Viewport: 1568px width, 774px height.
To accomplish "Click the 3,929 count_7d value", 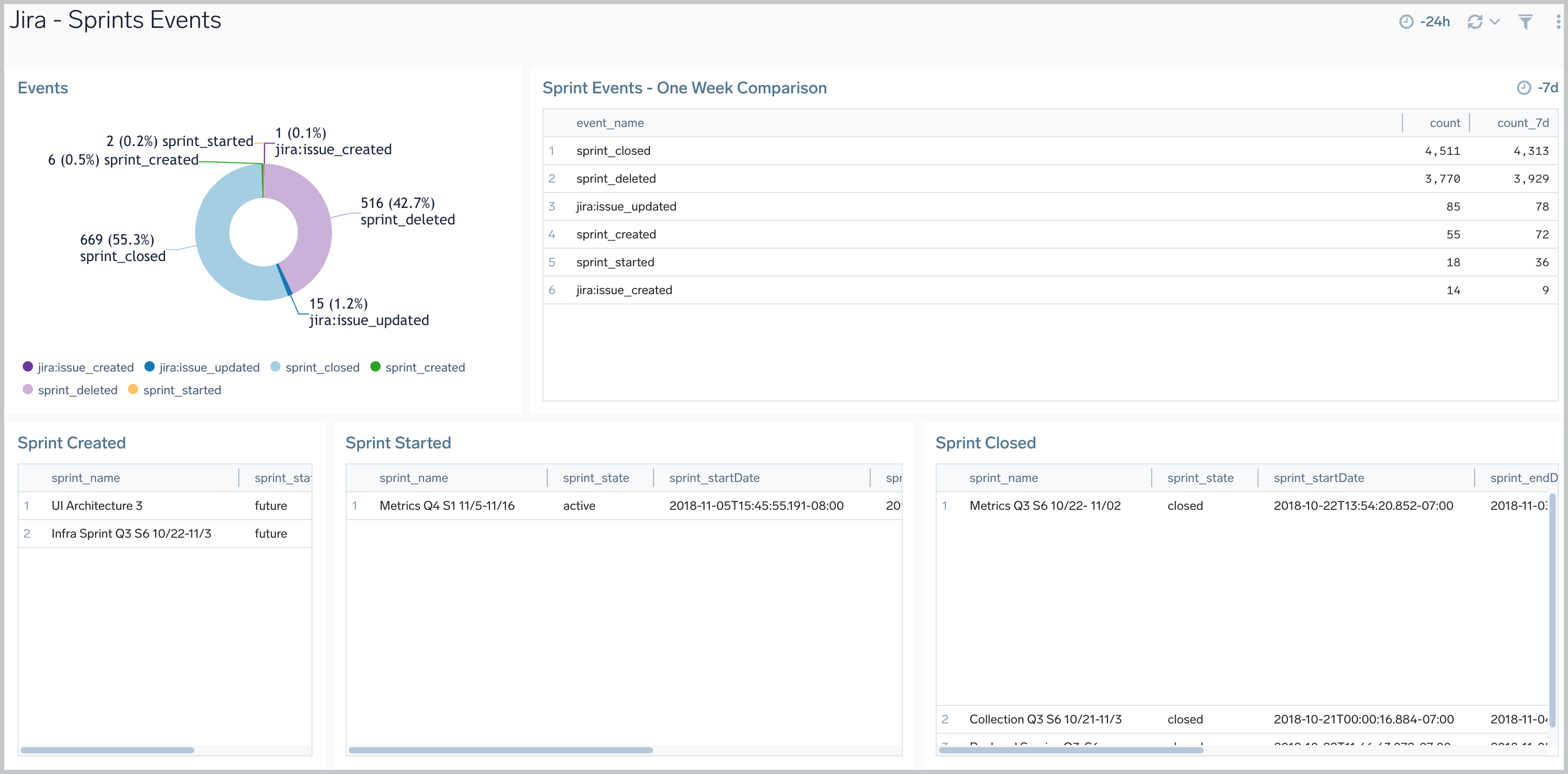I will tap(1531, 179).
